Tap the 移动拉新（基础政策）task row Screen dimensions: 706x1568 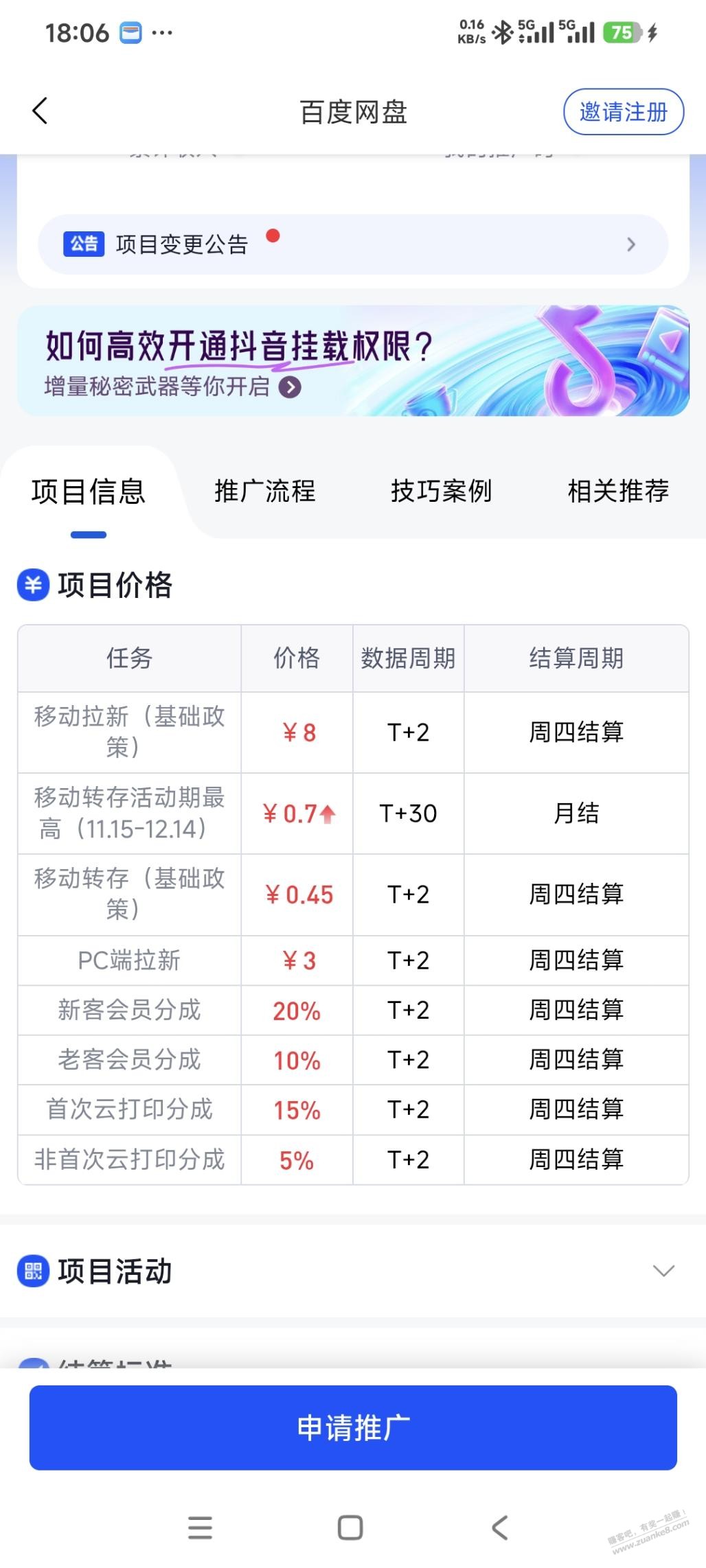tap(129, 732)
